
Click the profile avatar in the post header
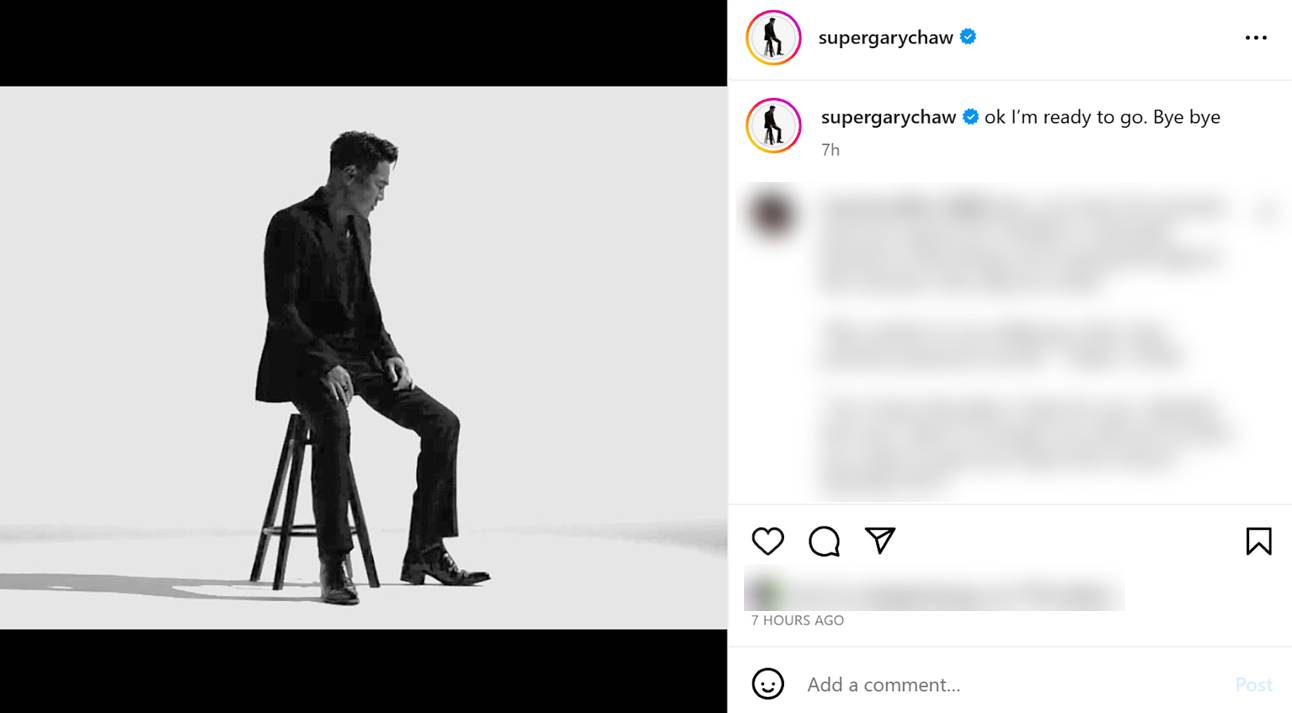coord(773,38)
